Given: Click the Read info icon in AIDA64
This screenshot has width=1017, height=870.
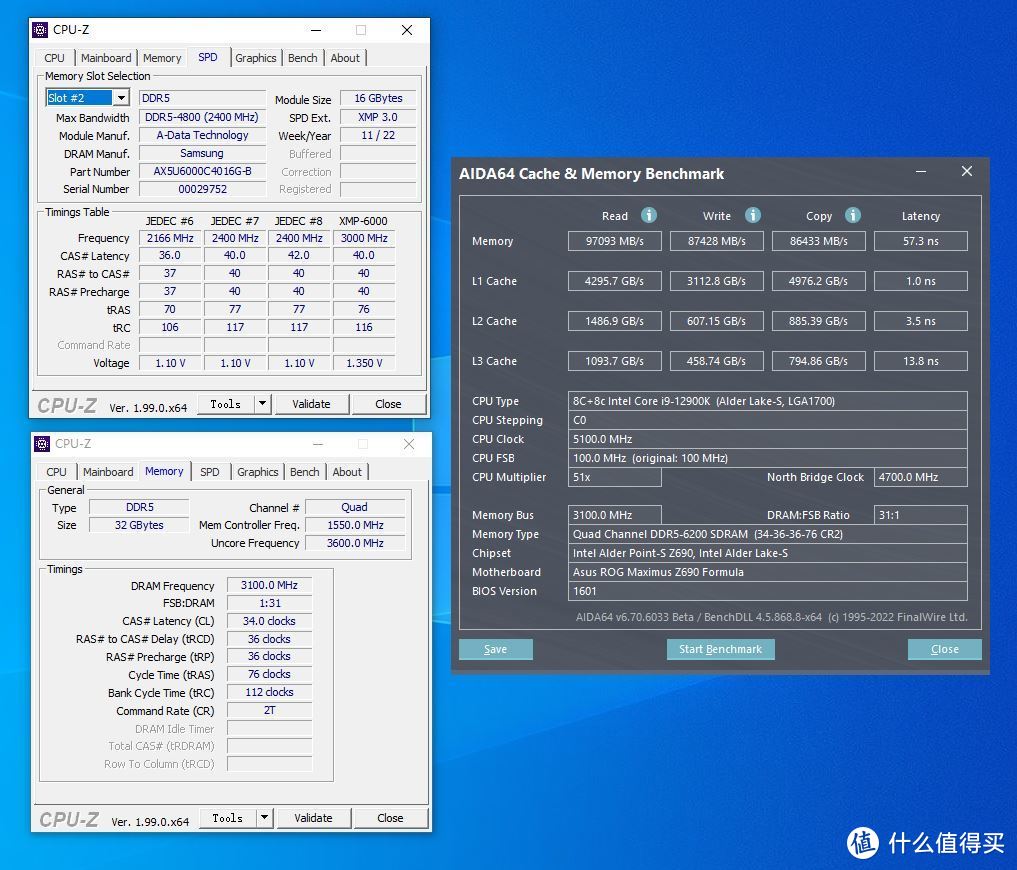Looking at the screenshot, I should pos(648,215).
